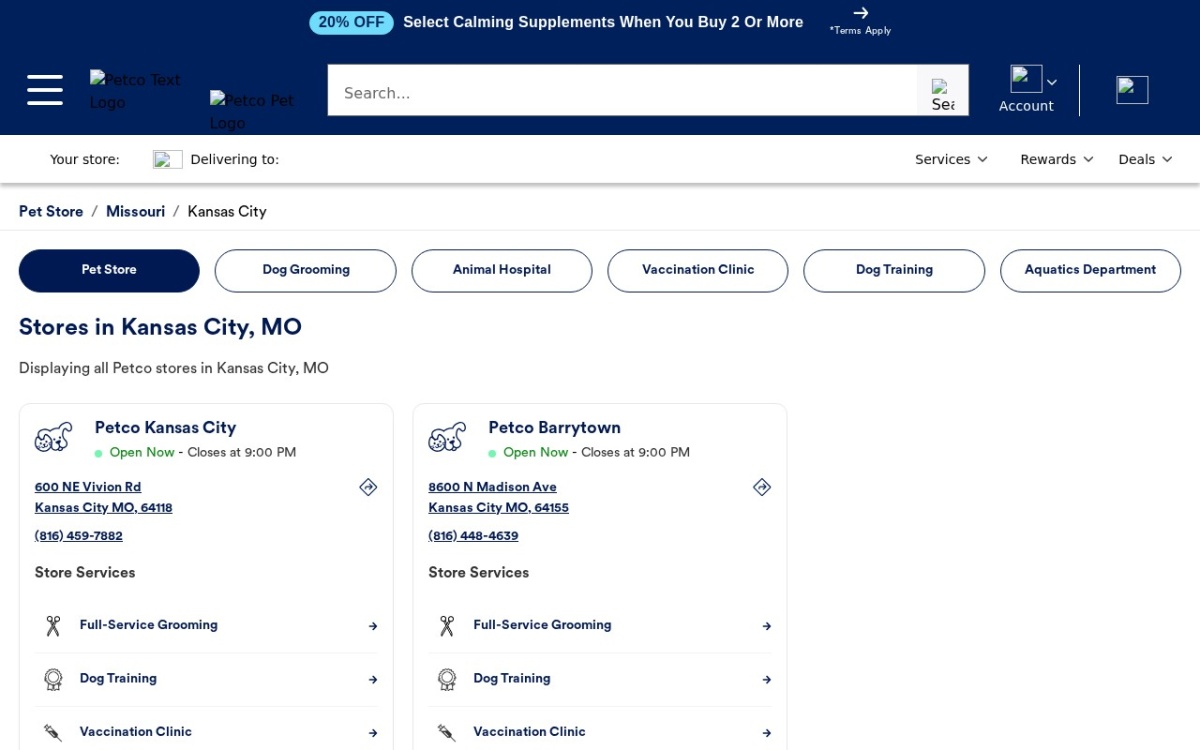Viewport: 1200px width, 750px height.
Task: Click Kansas City MO, 64118 address line
Action: tap(104, 508)
